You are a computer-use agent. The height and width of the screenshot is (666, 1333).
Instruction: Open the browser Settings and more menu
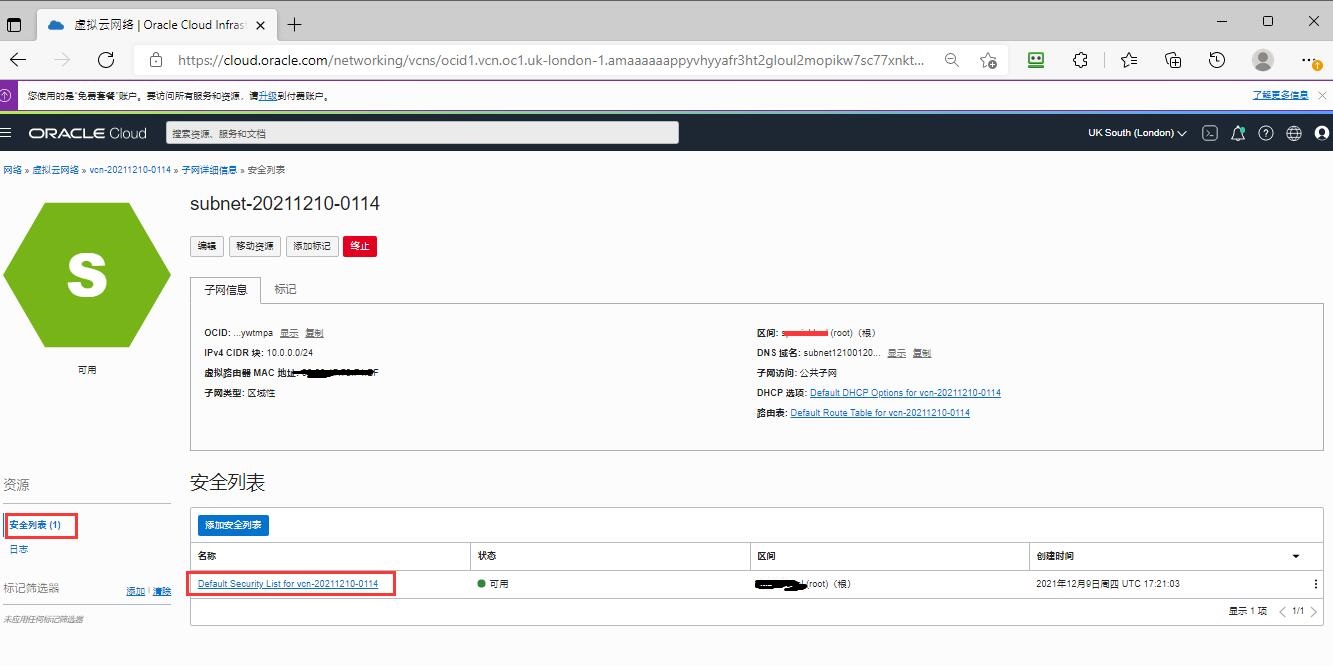[x=1311, y=60]
